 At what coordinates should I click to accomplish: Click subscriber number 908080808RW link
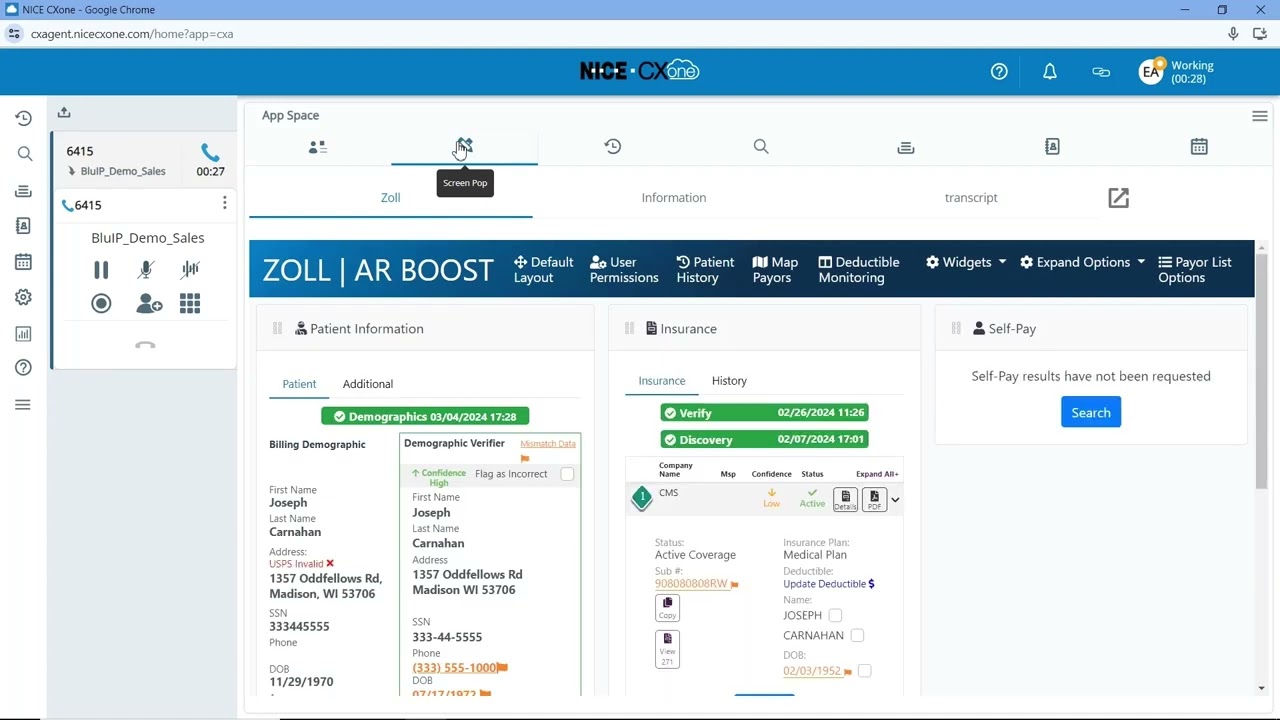click(x=691, y=584)
